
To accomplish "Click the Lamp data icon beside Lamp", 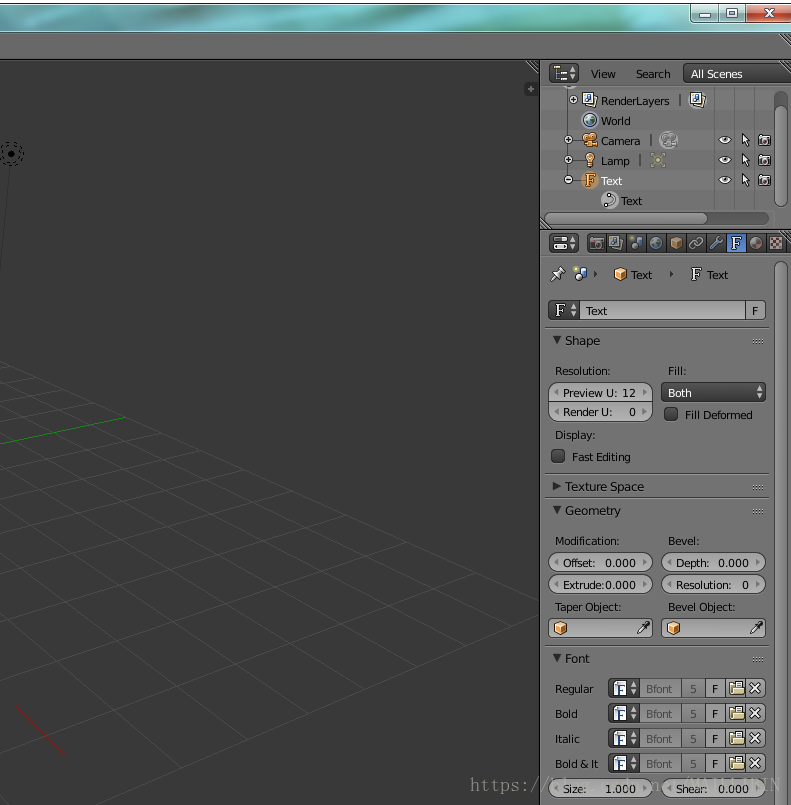I will [658, 160].
